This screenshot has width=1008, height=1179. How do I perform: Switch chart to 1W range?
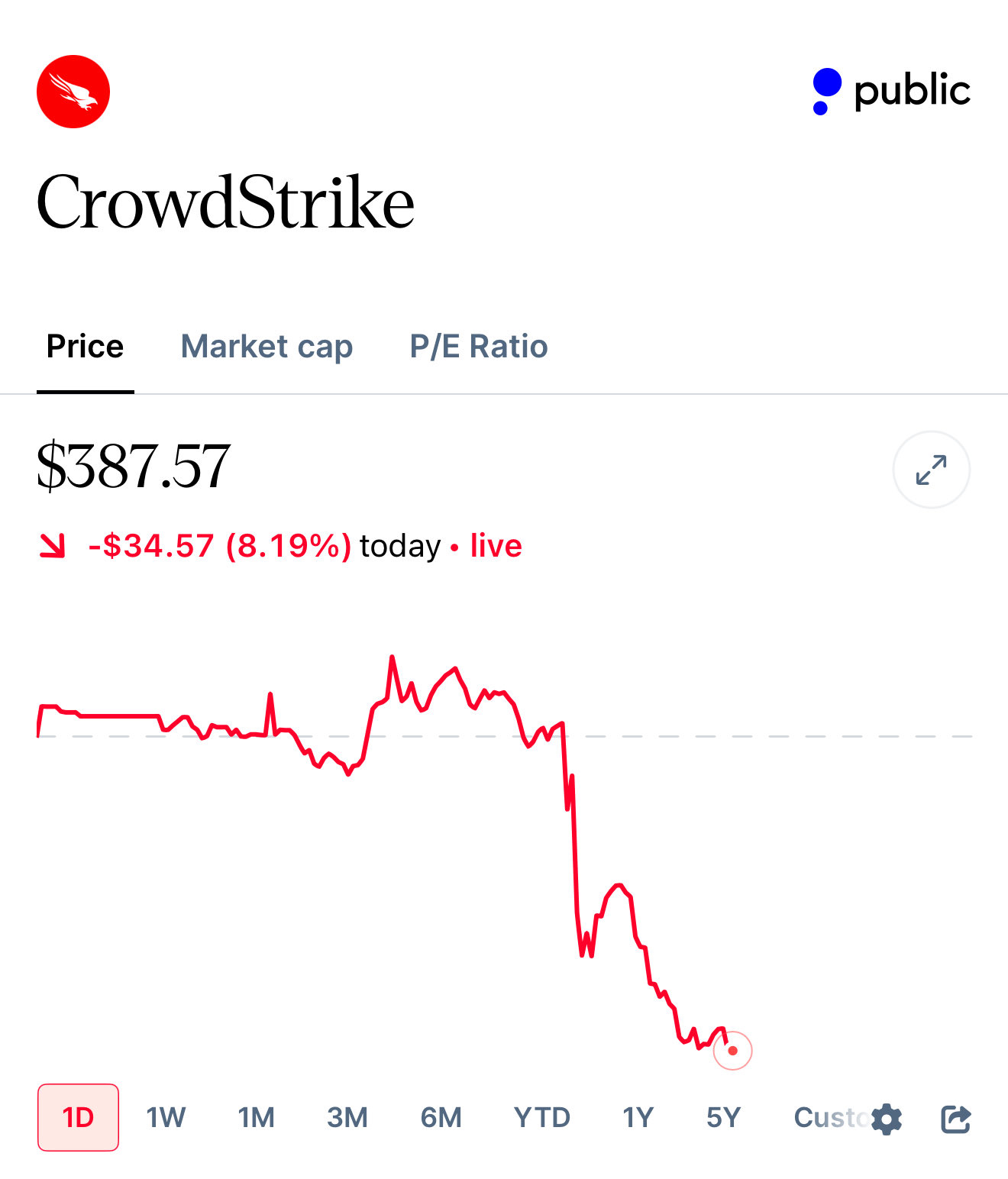[166, 1118]
